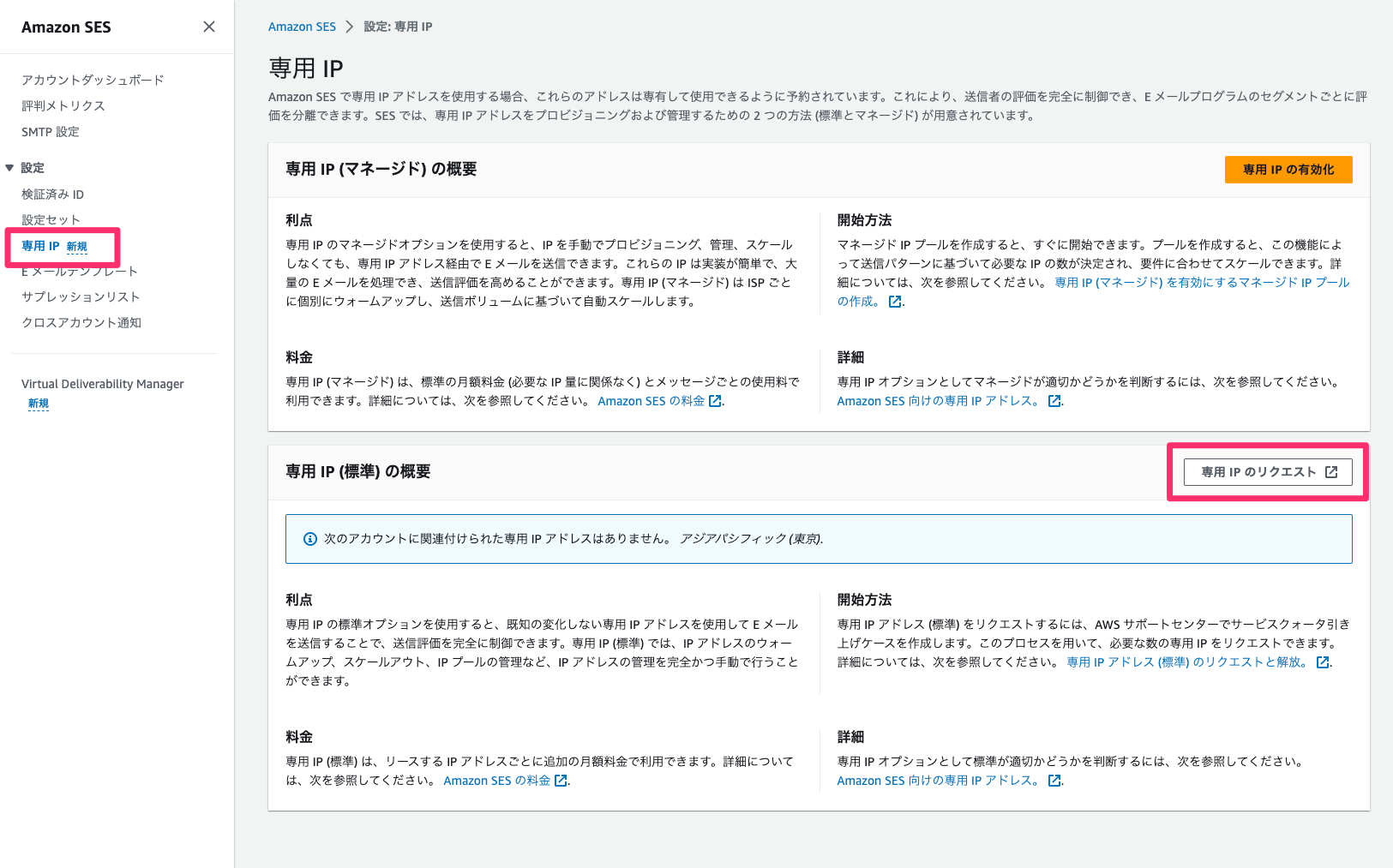This screenshot has width=1393, height=868.
Task: Open サプレッションリスト in sidebar
Action: [x=81, y=296]
